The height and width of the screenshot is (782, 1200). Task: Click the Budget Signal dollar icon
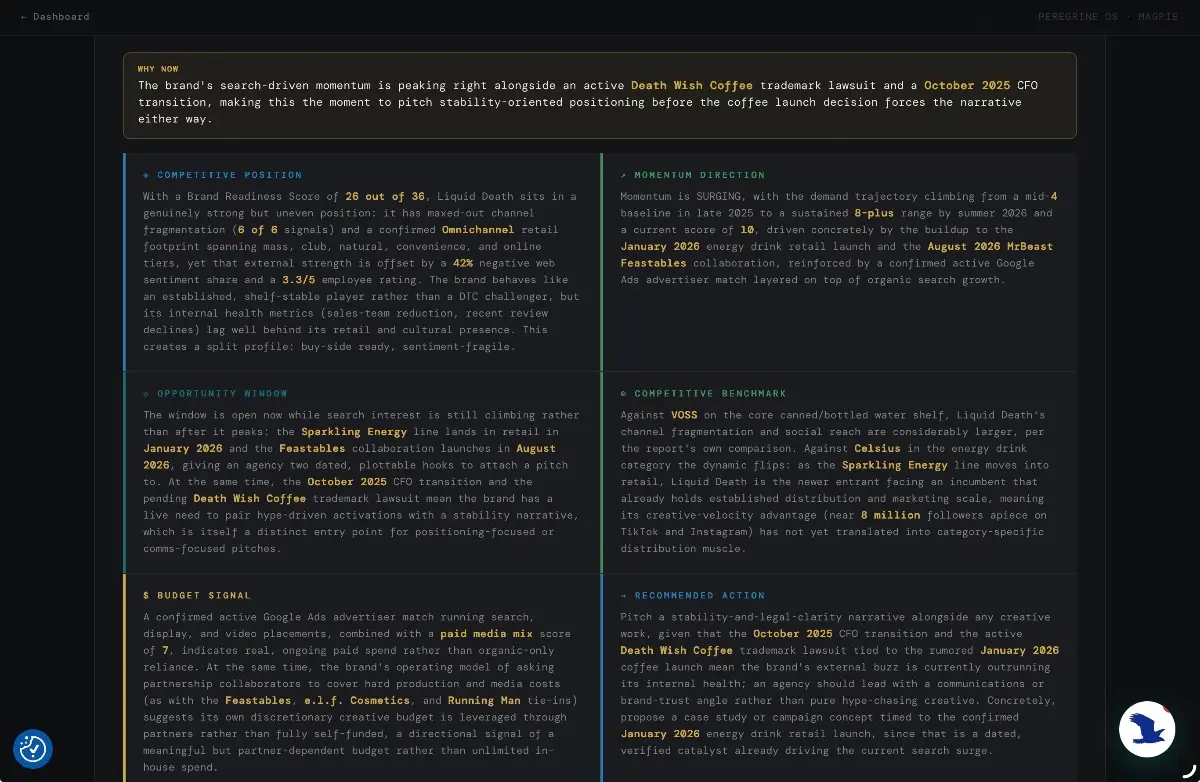pos(147,596)
